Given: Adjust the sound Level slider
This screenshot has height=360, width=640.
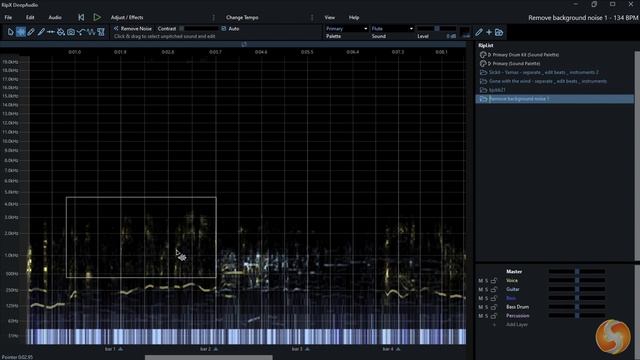Looking at the screenshot, I should click(x=436, y=29).
